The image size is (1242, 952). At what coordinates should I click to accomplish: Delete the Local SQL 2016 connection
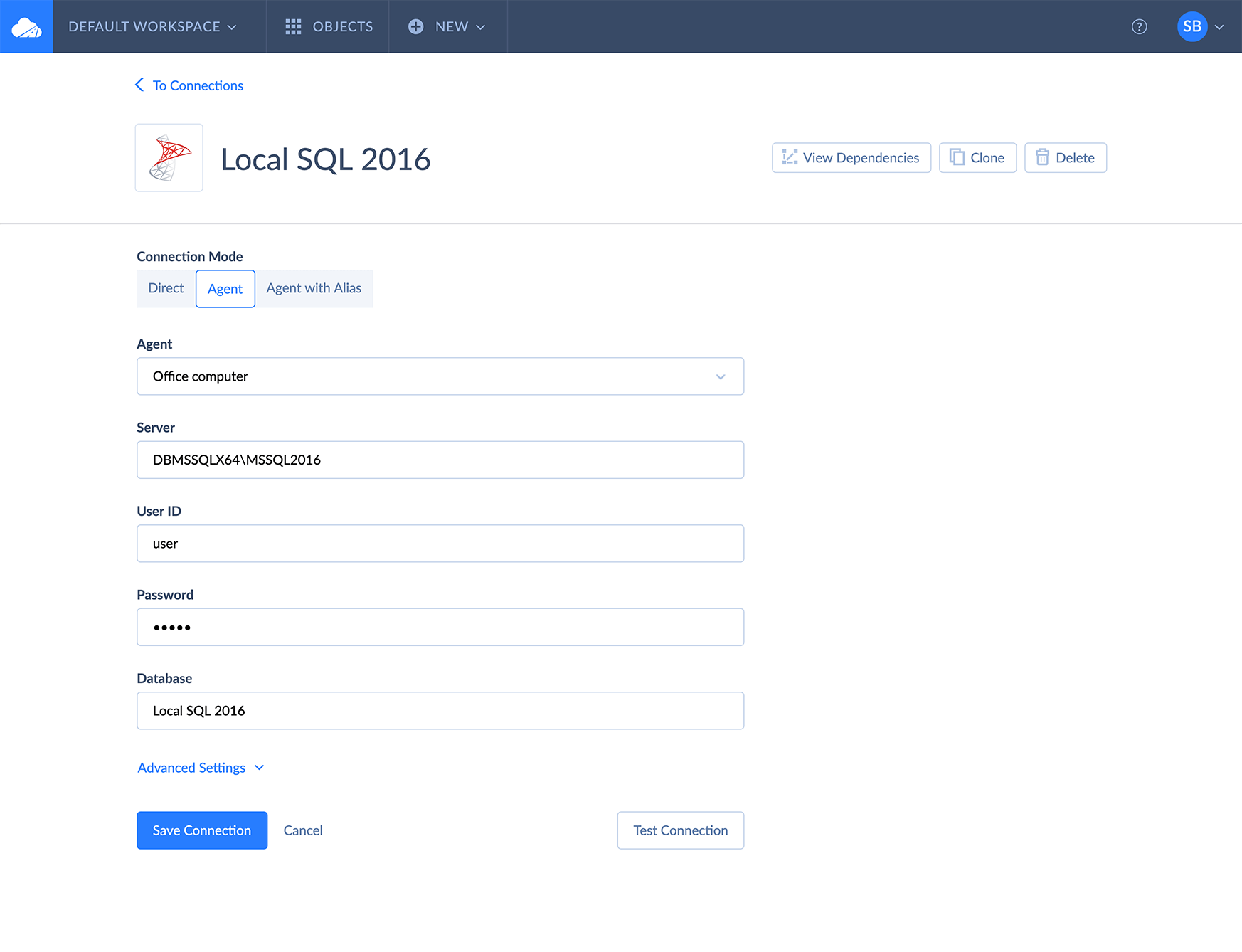click(x=1065, y=158)
